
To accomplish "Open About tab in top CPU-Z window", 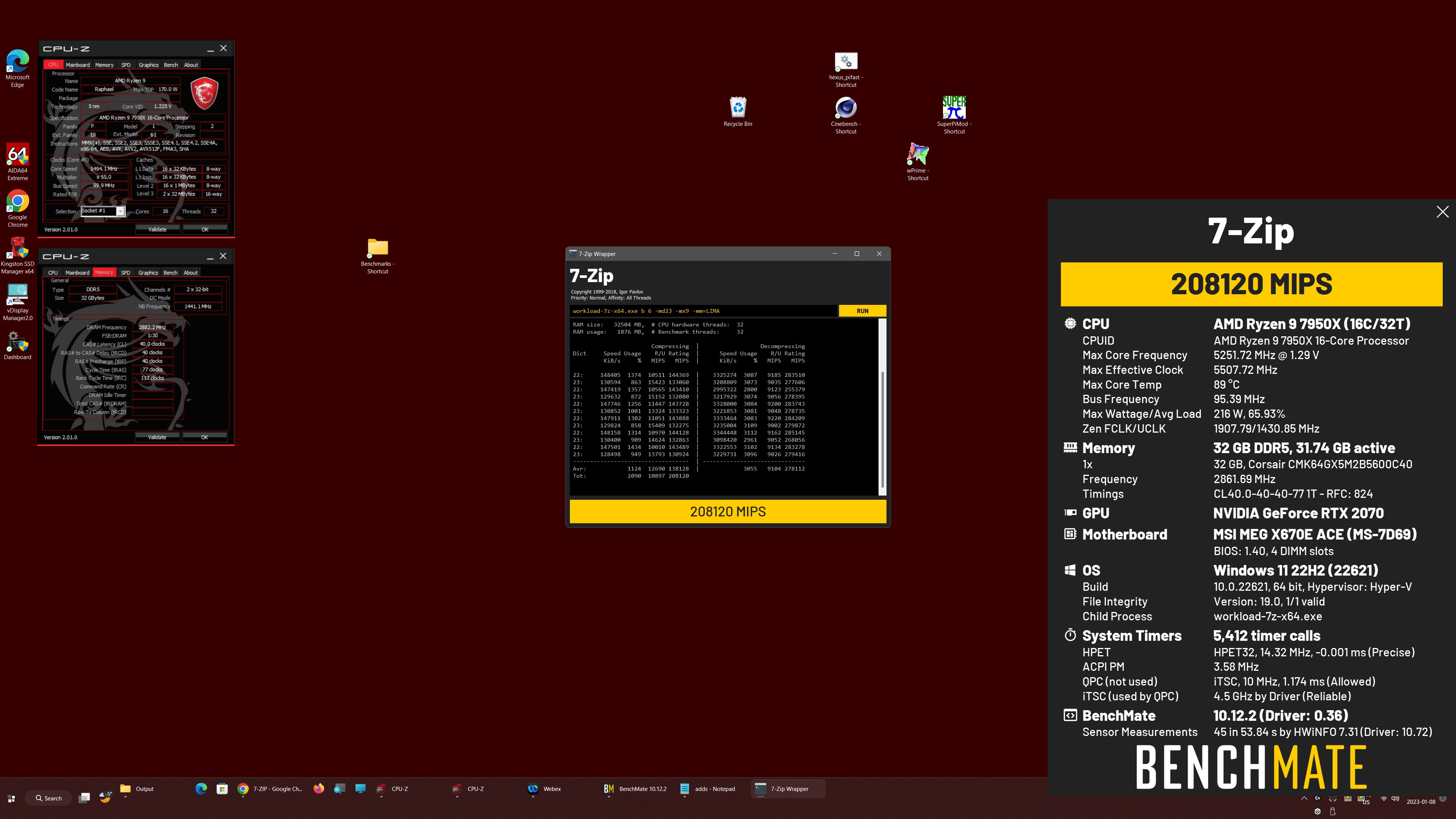I will point(191,65).
